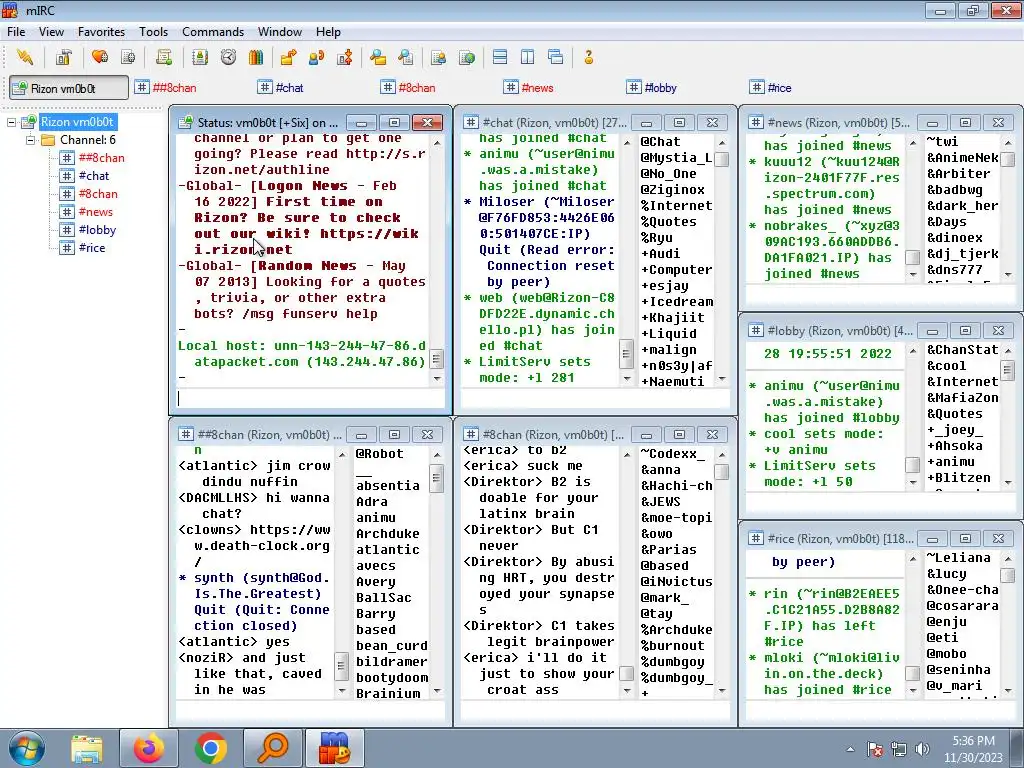The image size is (1024, 768).
Task: Click scroll-down arrow of #rice nick list
Action: click(1008, 690)
